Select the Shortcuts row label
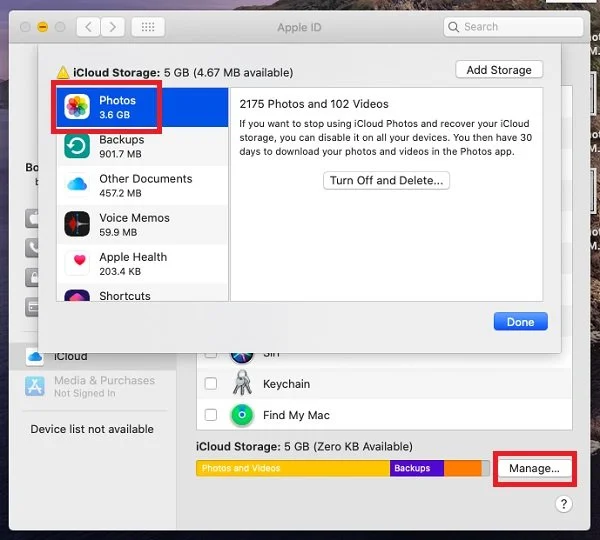600x540 pixels. click(125, 296)
